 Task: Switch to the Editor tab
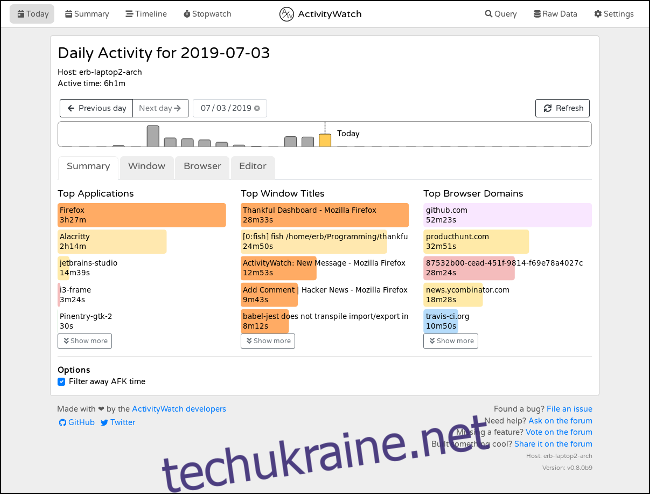pos(253,166)
